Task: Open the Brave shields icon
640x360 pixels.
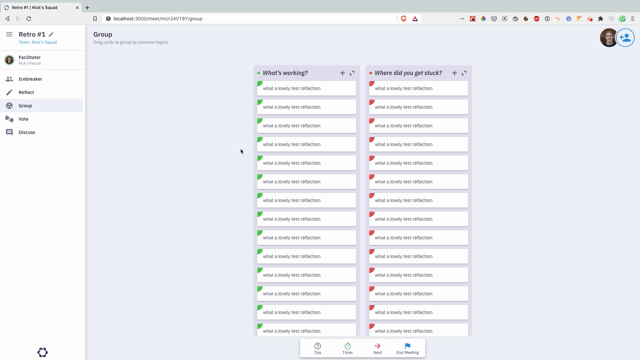Action: (404, 19)
